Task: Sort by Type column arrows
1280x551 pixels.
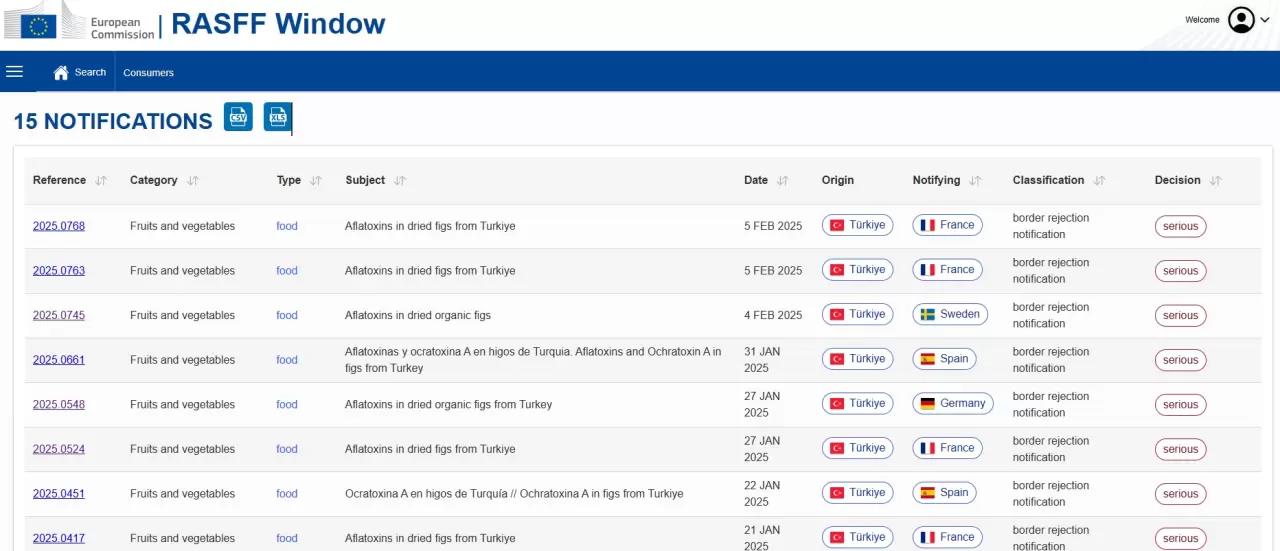Action: tap(316, 181)
